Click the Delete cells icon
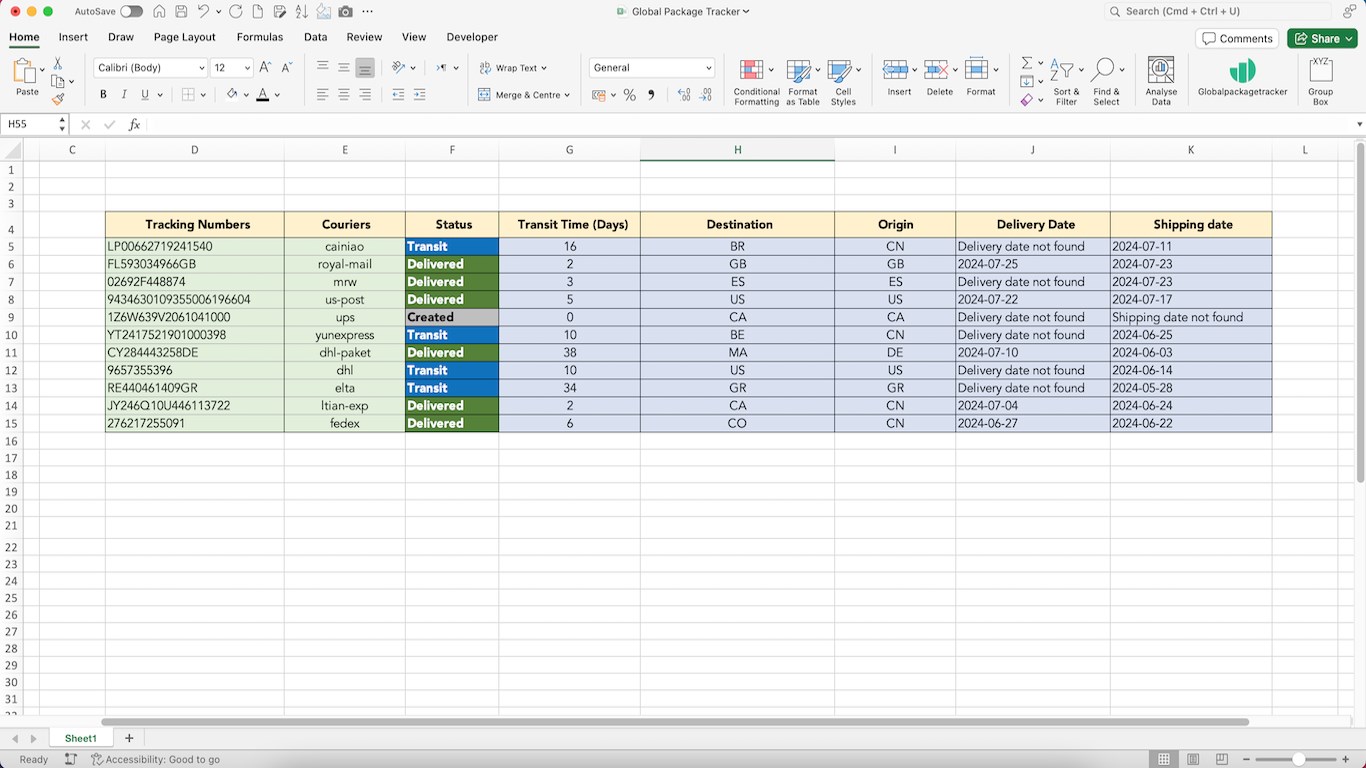The image size is (1366, 768). [x=936, y=70]
